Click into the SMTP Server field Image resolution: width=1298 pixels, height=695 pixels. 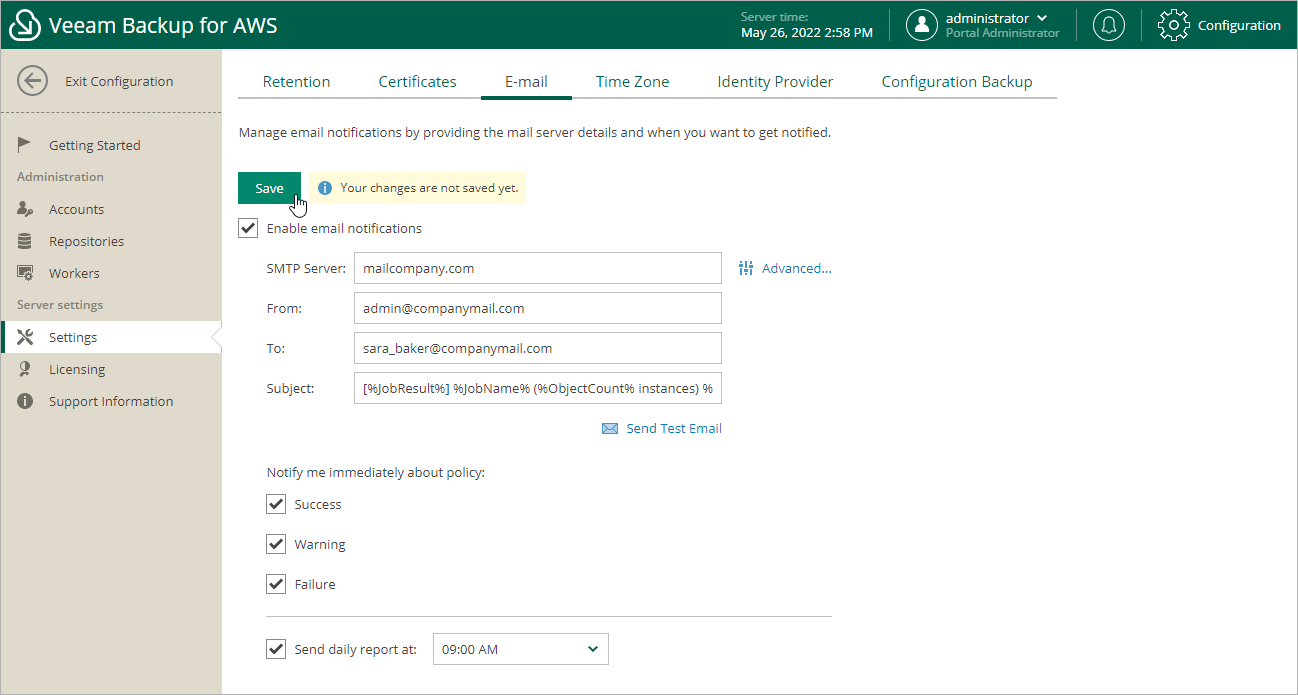pos(537,268)
